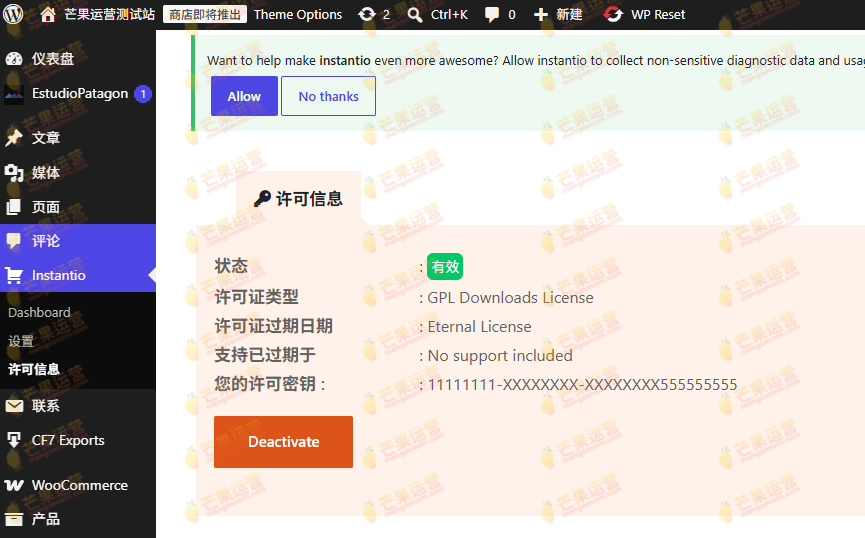The height and width of the screenshot is (538, 865).
Task: Click the plus icon for 新建
Action: tap(541, 15)
